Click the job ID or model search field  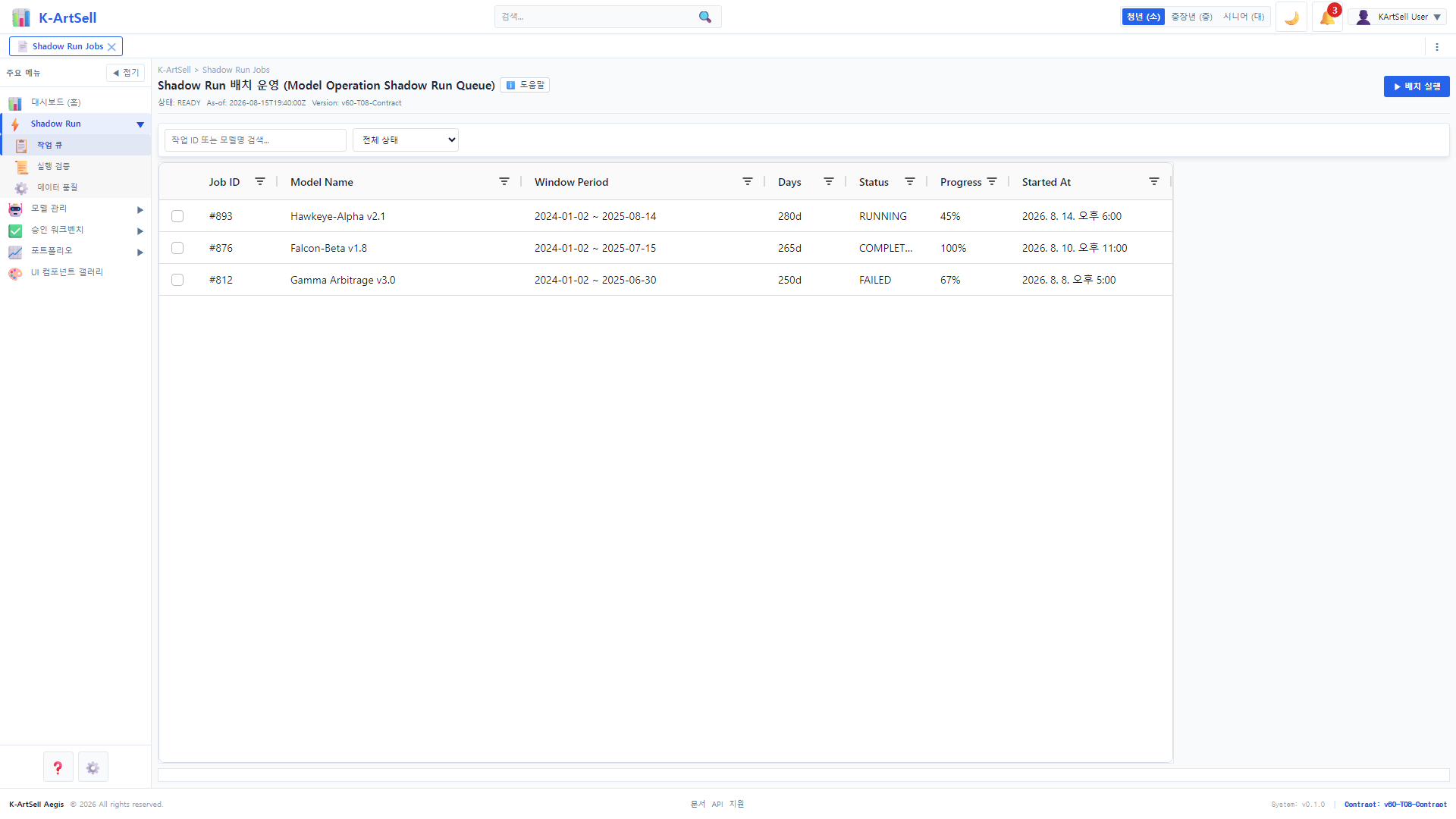[x=256, y=140]
